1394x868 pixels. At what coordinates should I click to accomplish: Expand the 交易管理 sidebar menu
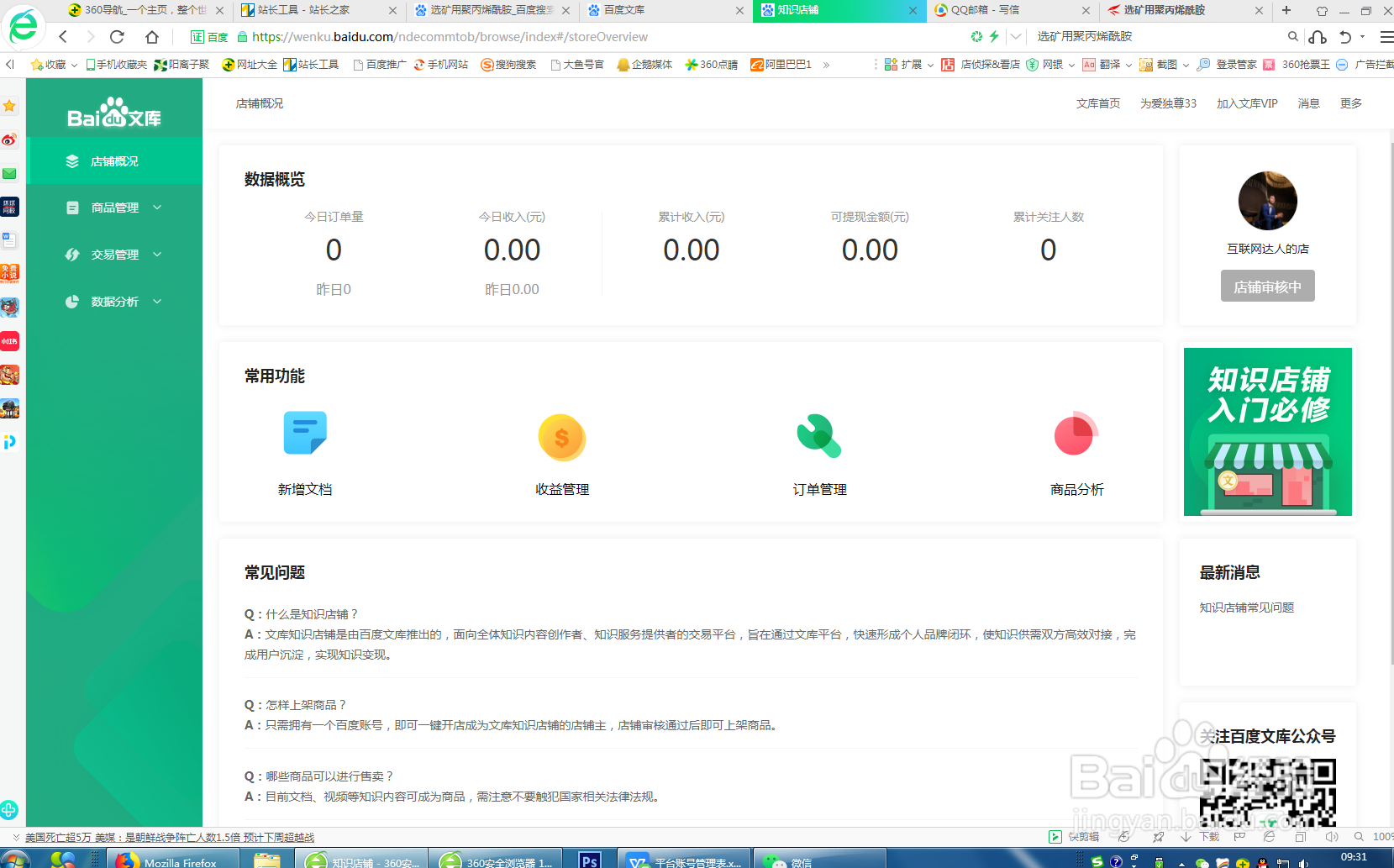[x=114, y=254]
